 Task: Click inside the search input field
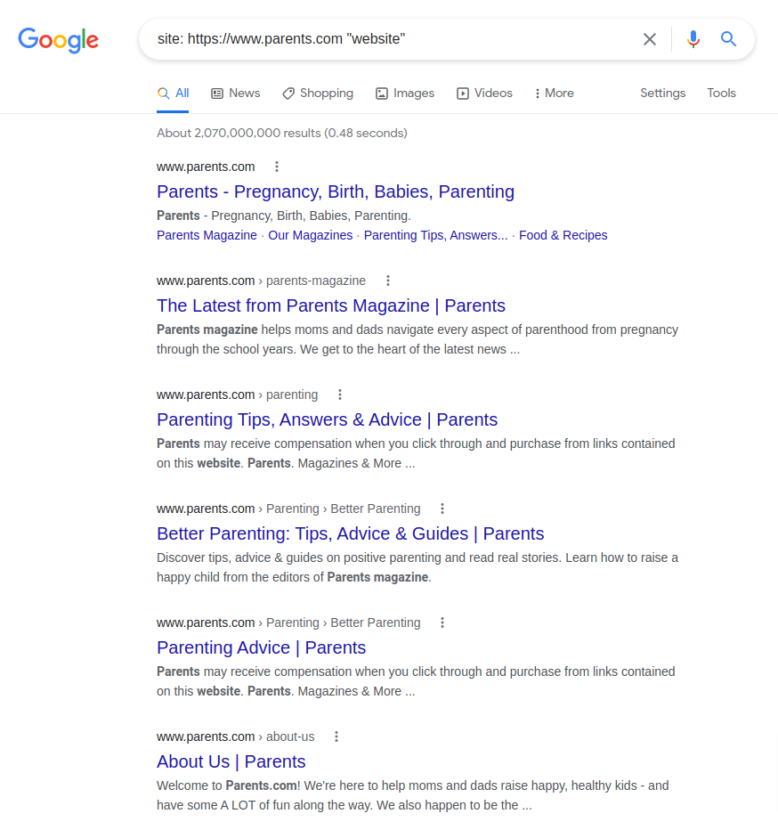[400, 39]
